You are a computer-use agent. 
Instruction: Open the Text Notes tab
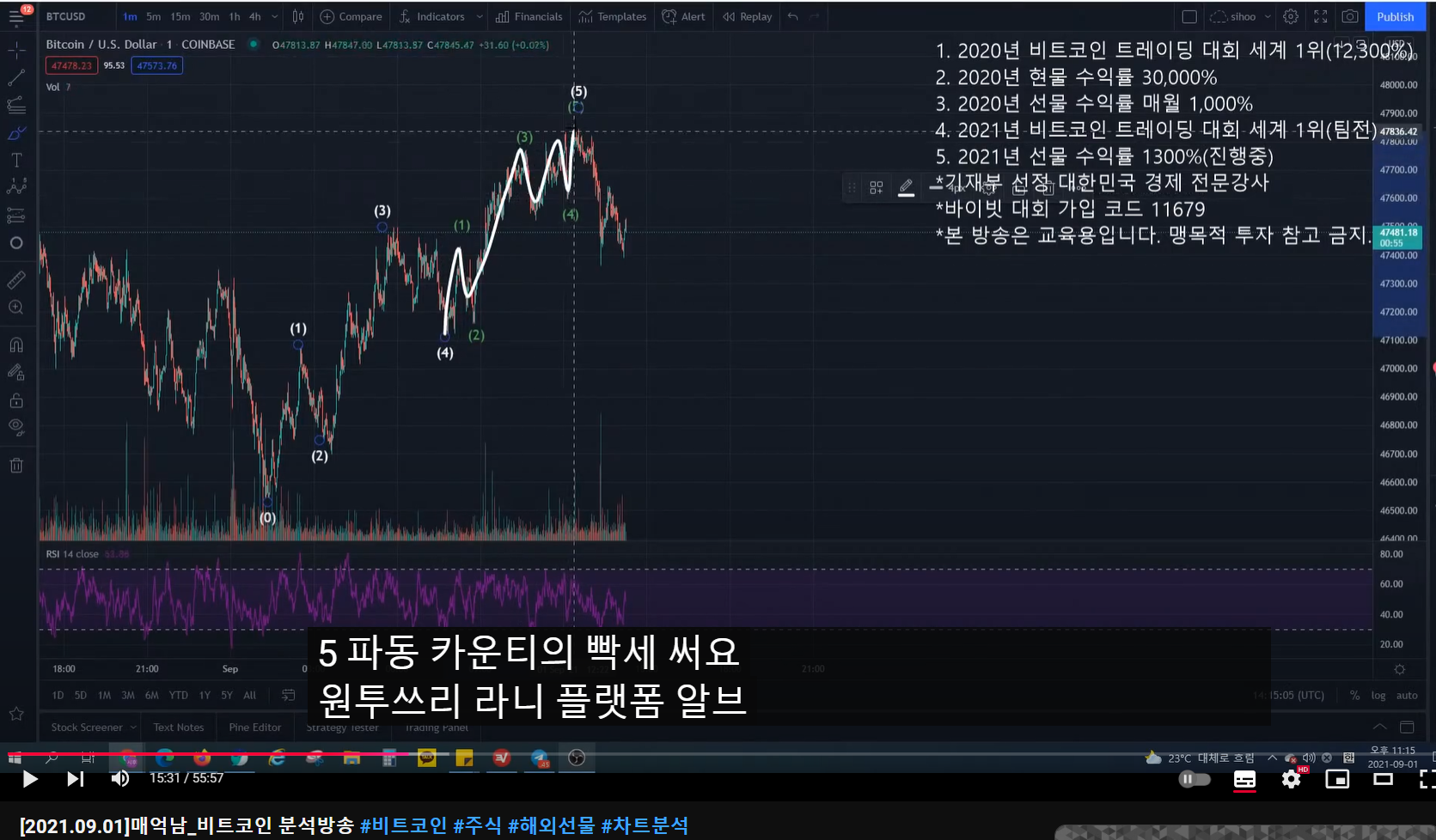pyautogui.click(x=179, y=727)
